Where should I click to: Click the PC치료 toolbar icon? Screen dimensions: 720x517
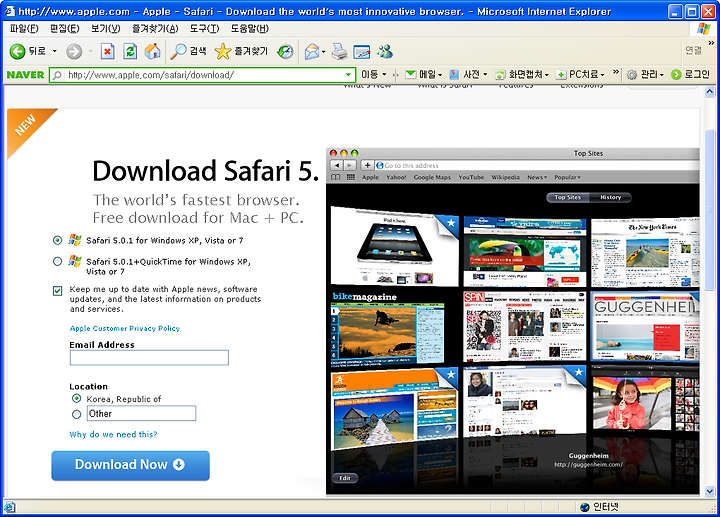(x=561, y=75)
